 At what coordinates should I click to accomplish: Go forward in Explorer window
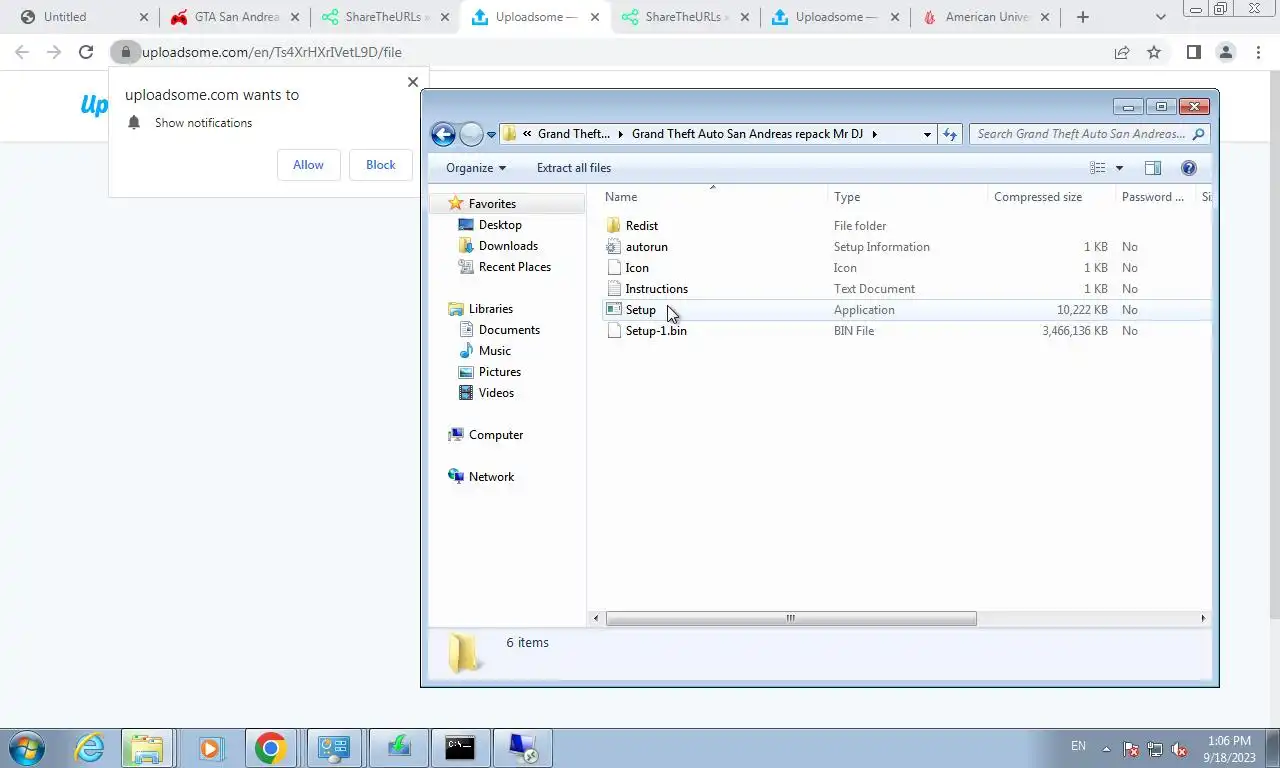tap(471, 134)
